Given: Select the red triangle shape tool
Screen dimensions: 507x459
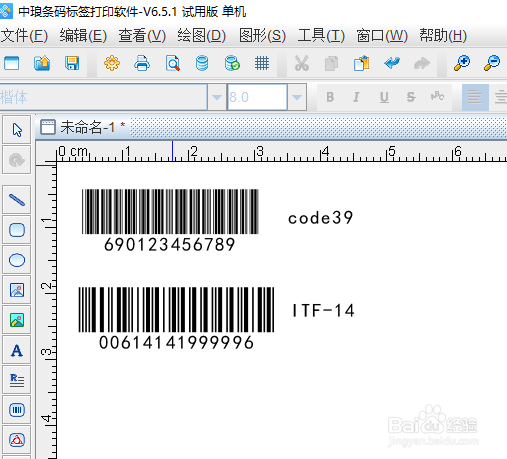Looking at the screenshot, I should pos(17,440).
